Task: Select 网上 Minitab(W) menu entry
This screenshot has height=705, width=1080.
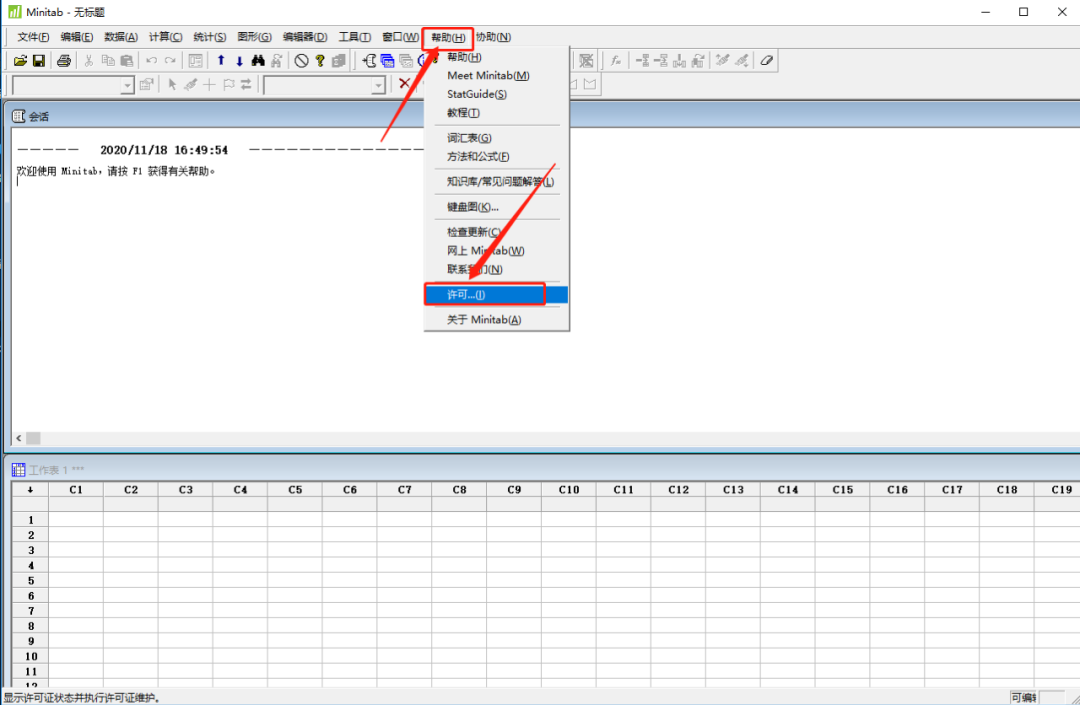Action: coord(497,251)
